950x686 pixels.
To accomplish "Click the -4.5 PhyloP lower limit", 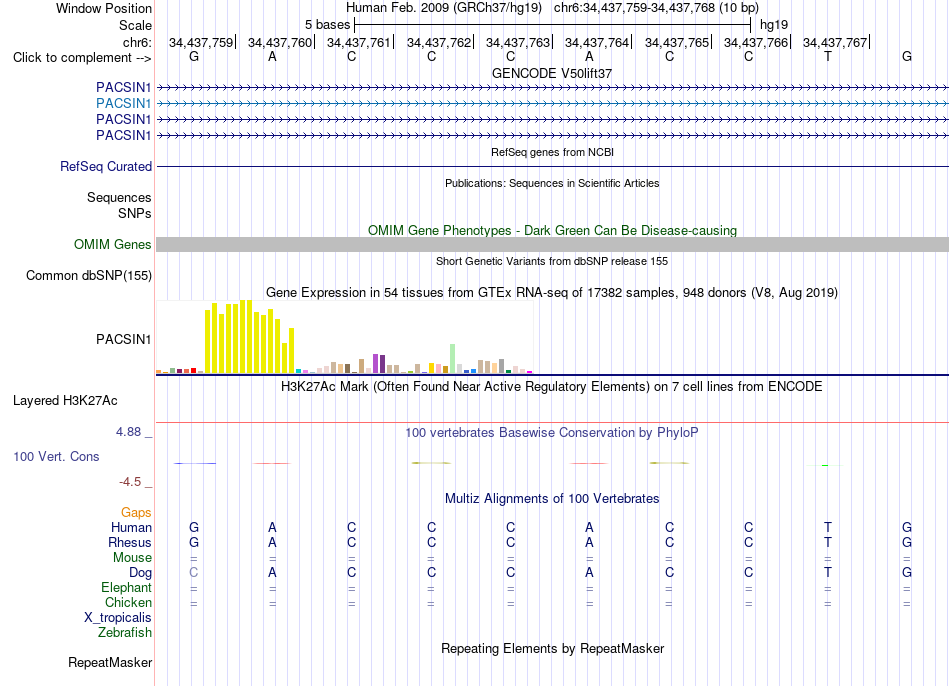I will 130,482.
